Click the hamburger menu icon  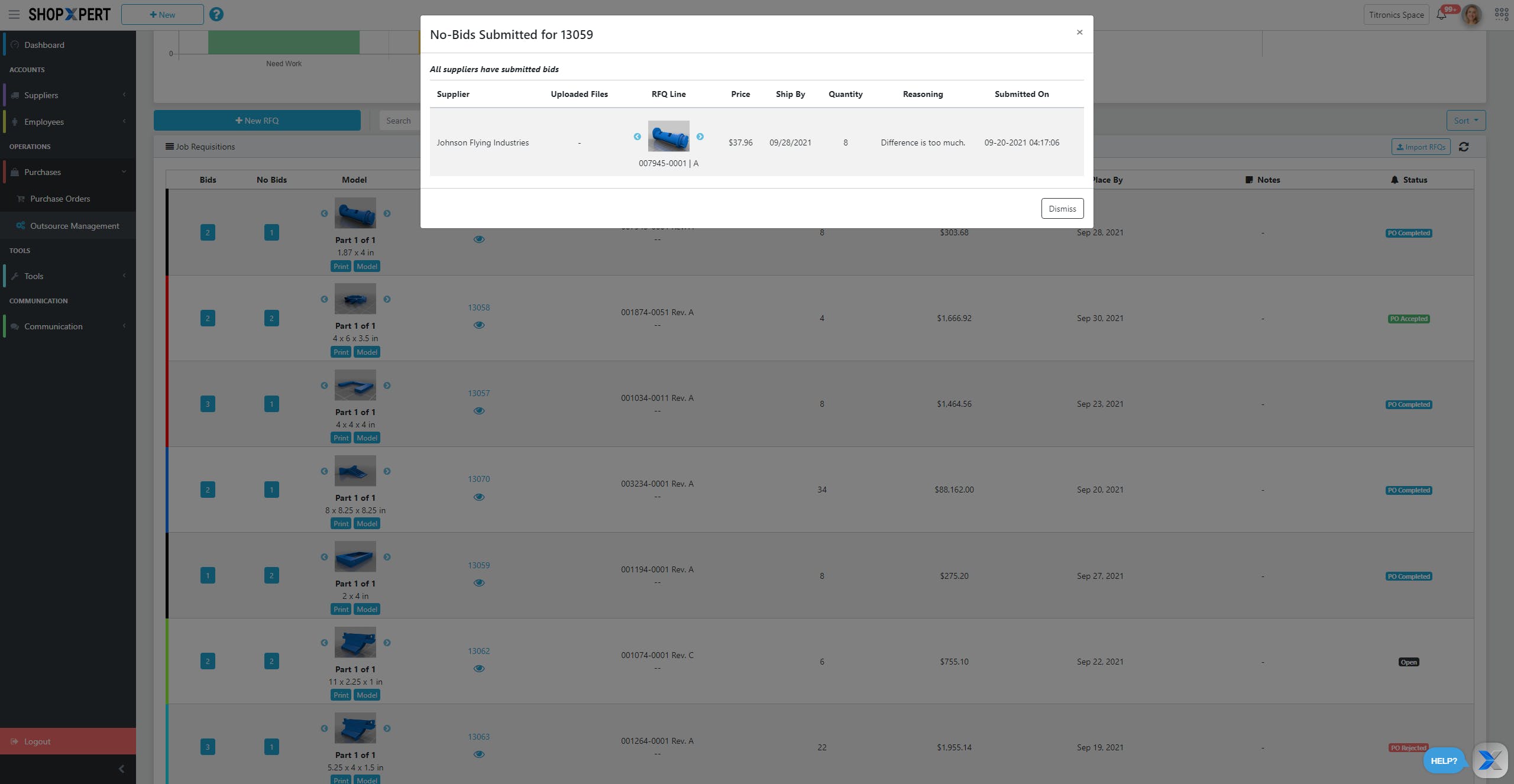coord(14,14)
